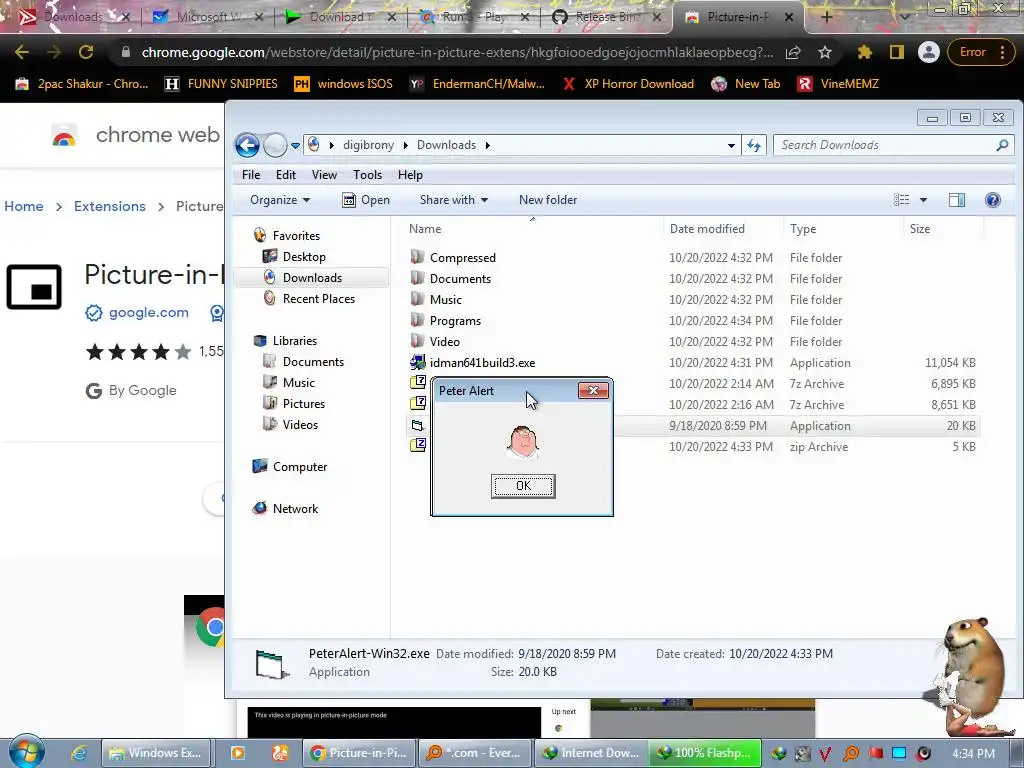Click the search magnifier icon in Explorer
Image resolution: width=1024 pixels, height=768 pixels.
(1002, 145)
